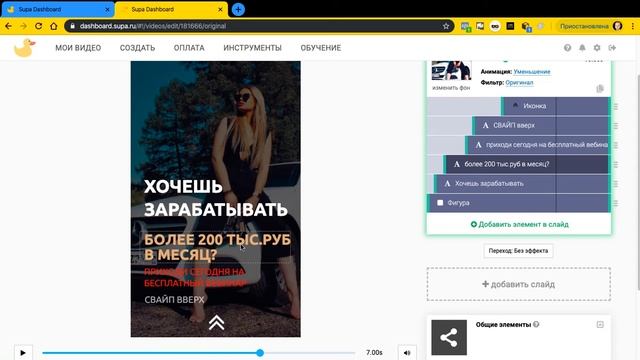Open МОИ ВИДЕО menu
Image resolution: width=640 pixels, height=360 pixels.
(x=78, y=48)
